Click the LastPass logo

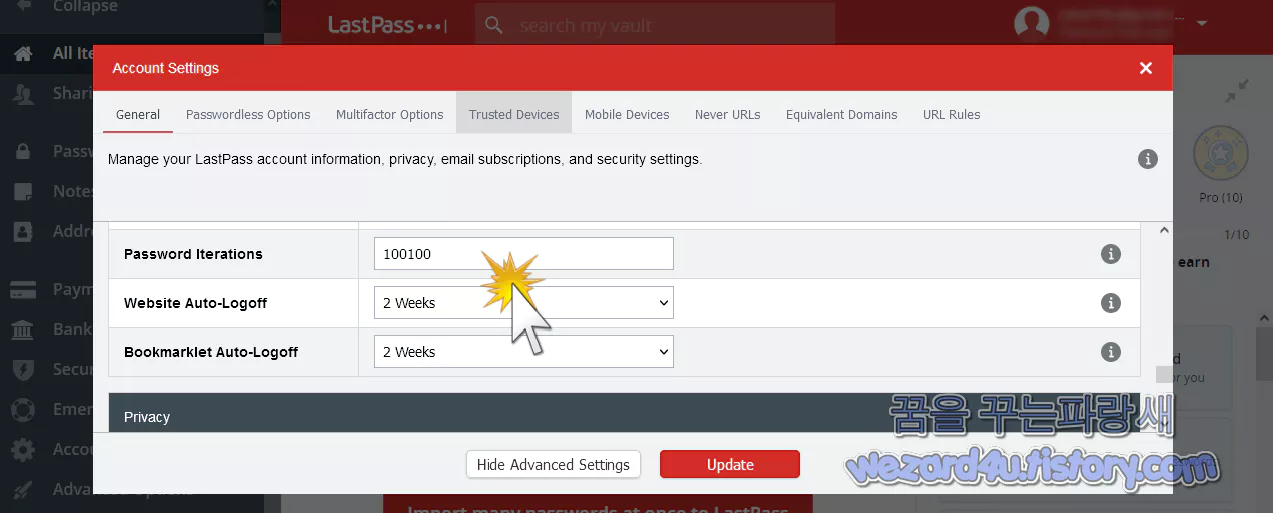pyautogui.click(x=387, y=25)
